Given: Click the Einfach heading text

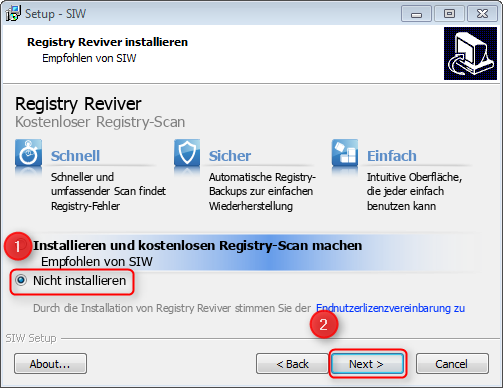Looking at the screenshot, I should [392, 156].
